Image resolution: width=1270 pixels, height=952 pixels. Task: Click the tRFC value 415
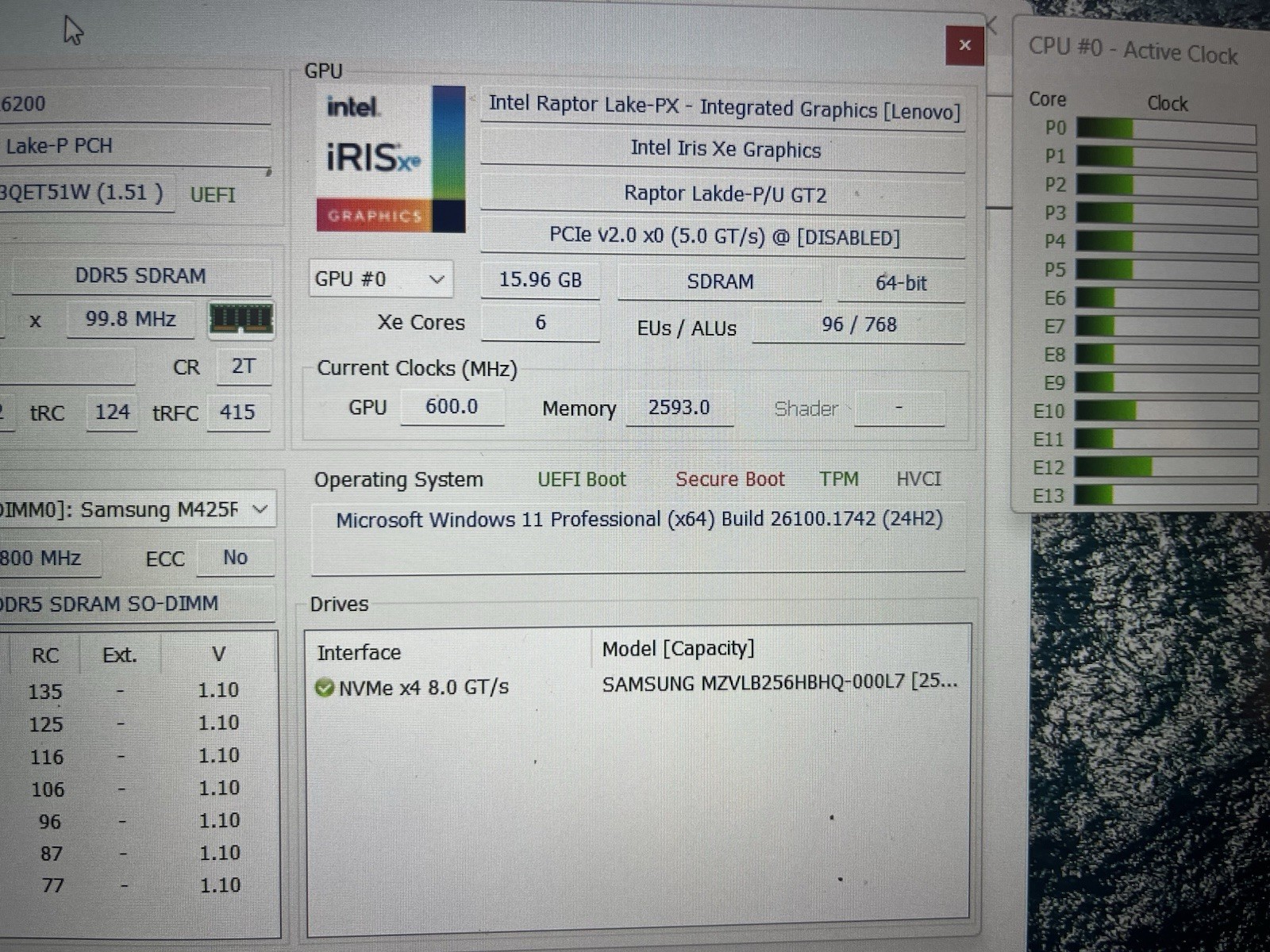pyautogui.click(x=238, y=413)
